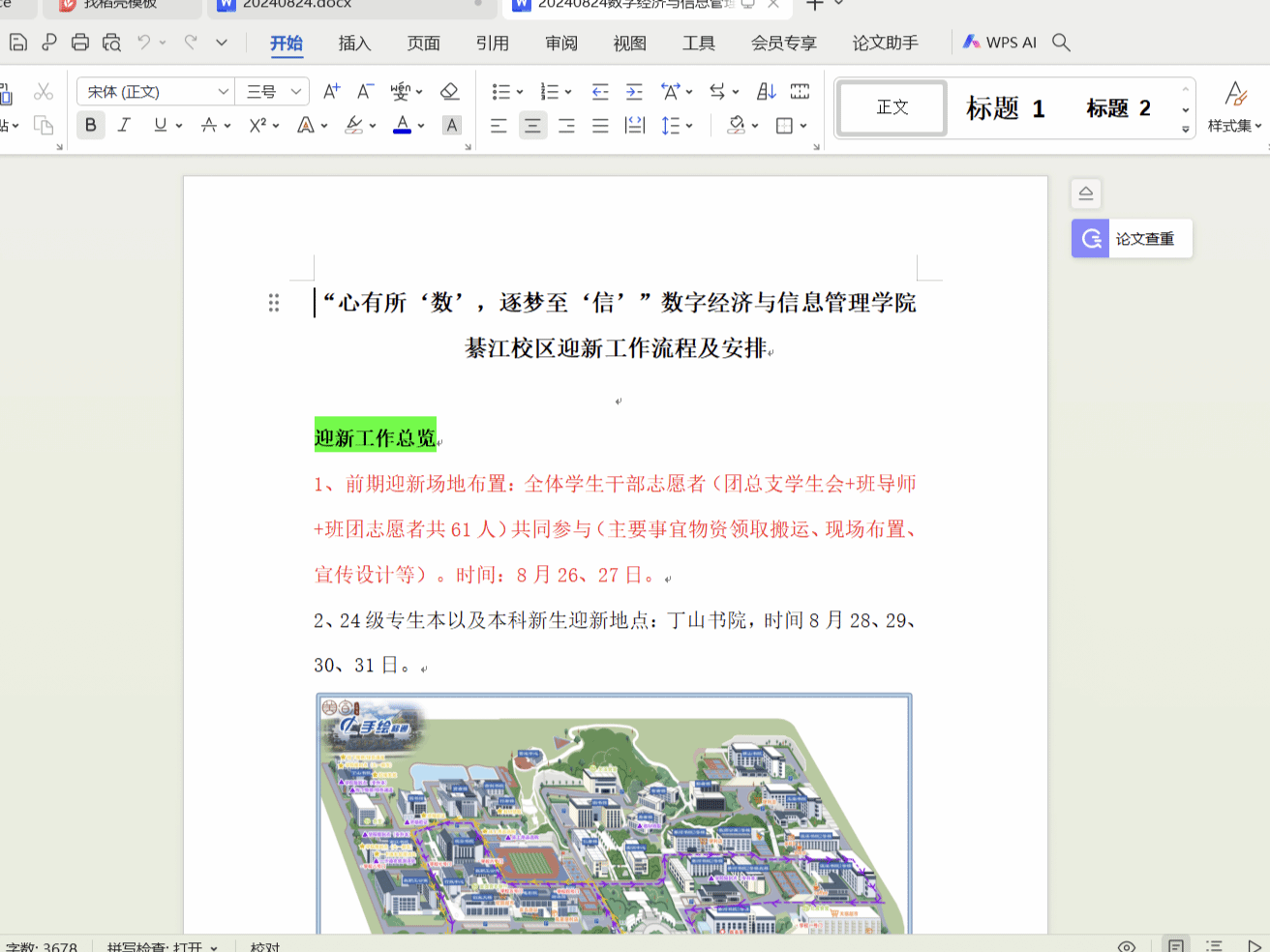Toggle bold formatting
Viewport: 1270px width, 952px height.
tap(91, 125)
